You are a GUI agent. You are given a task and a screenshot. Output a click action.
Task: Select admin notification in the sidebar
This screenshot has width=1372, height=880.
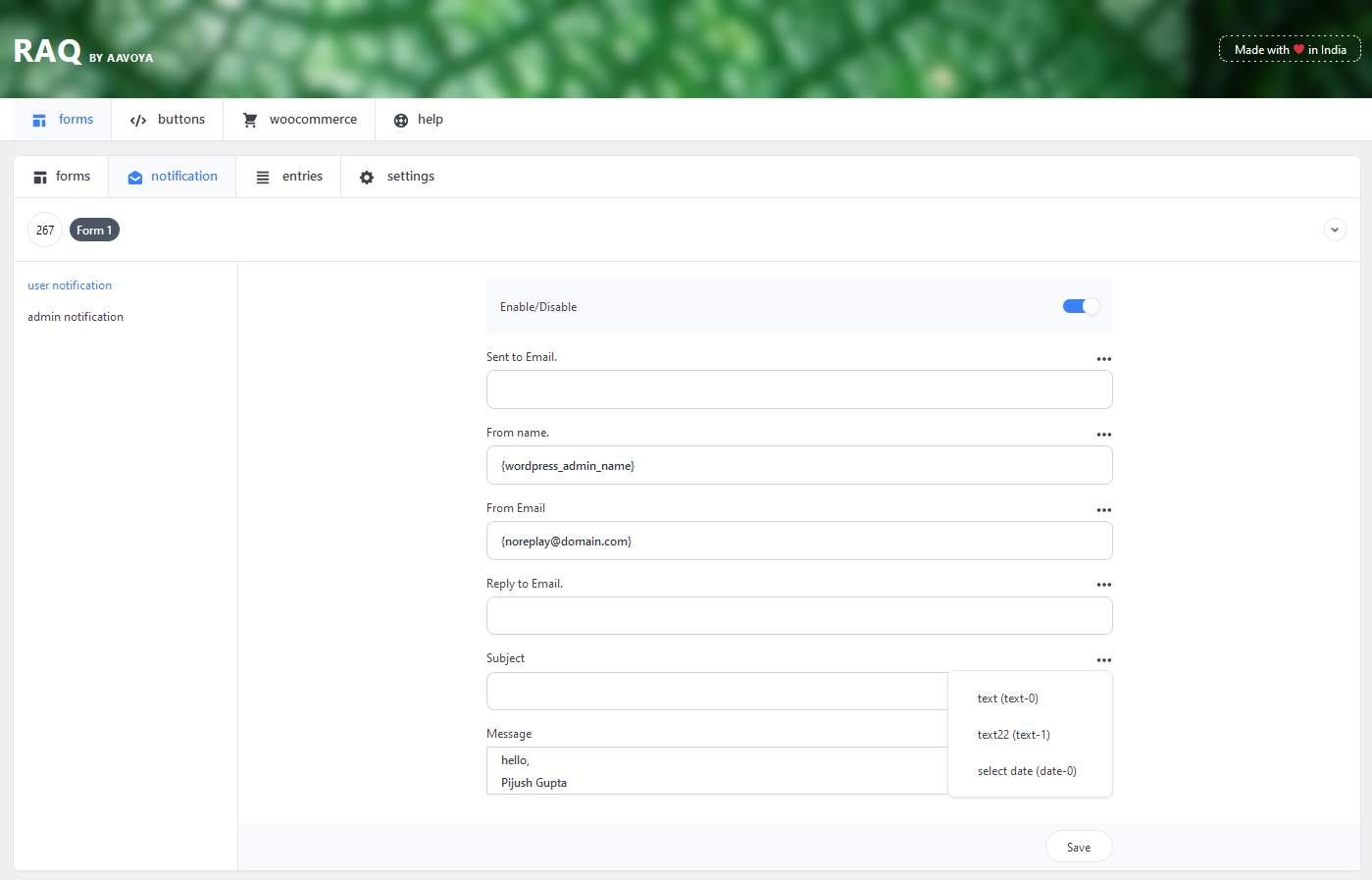[x=76, y=317]
